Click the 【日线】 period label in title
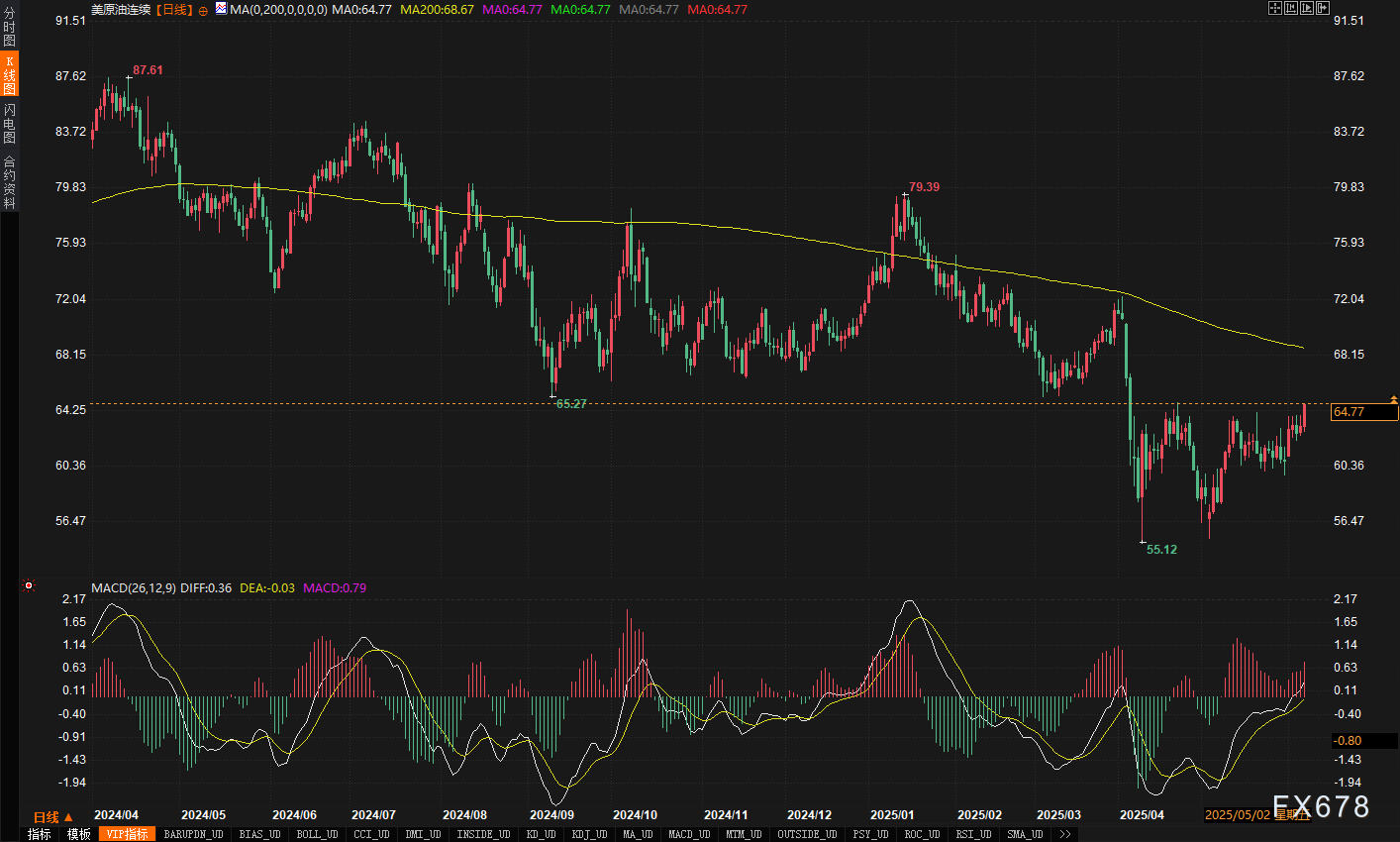This screenshot has width=1400, height=842. click(x=174, y=10)
